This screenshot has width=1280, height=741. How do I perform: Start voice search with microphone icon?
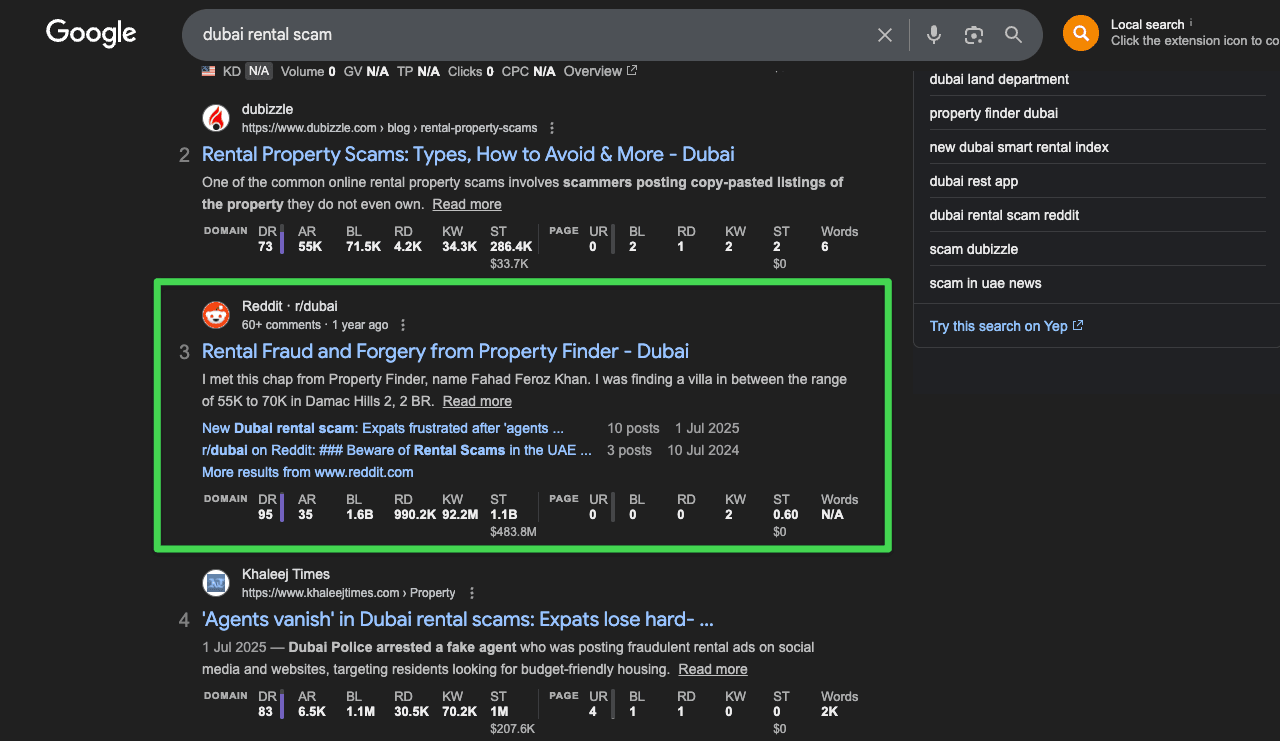pos(934,35)
